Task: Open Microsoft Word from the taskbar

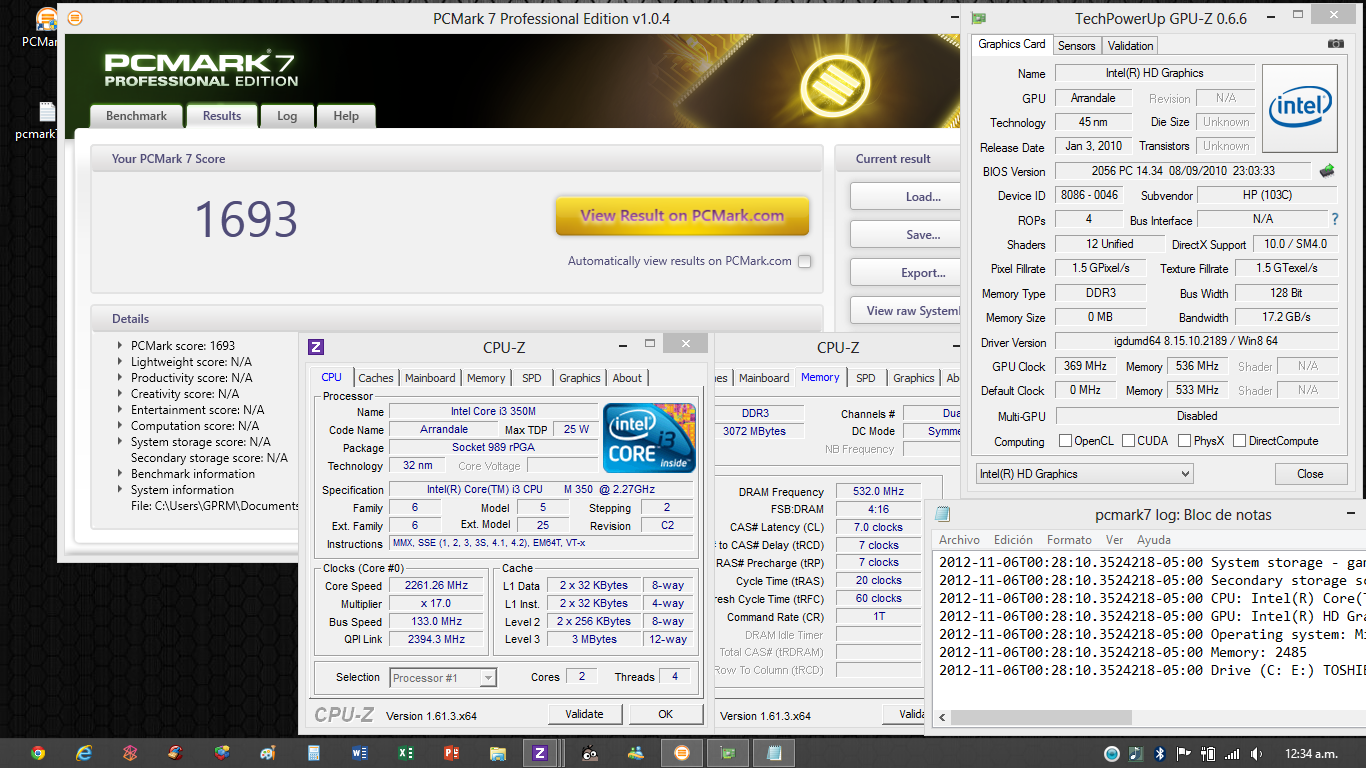Action: 360,753
